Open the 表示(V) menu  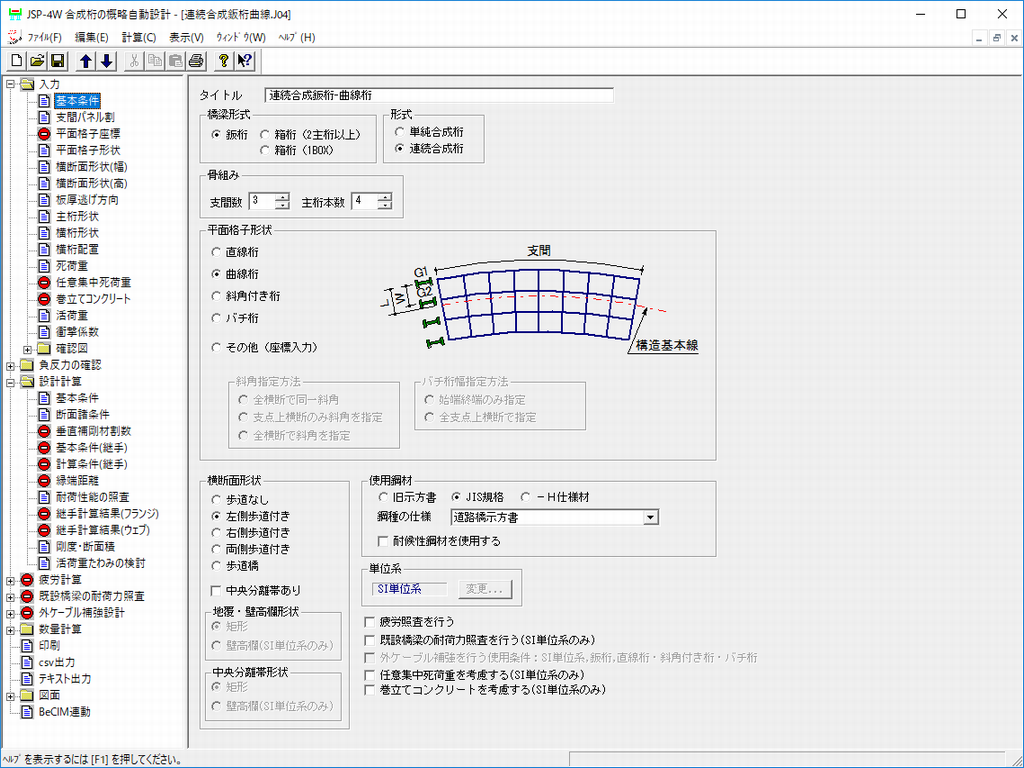(x=186, y=37)
